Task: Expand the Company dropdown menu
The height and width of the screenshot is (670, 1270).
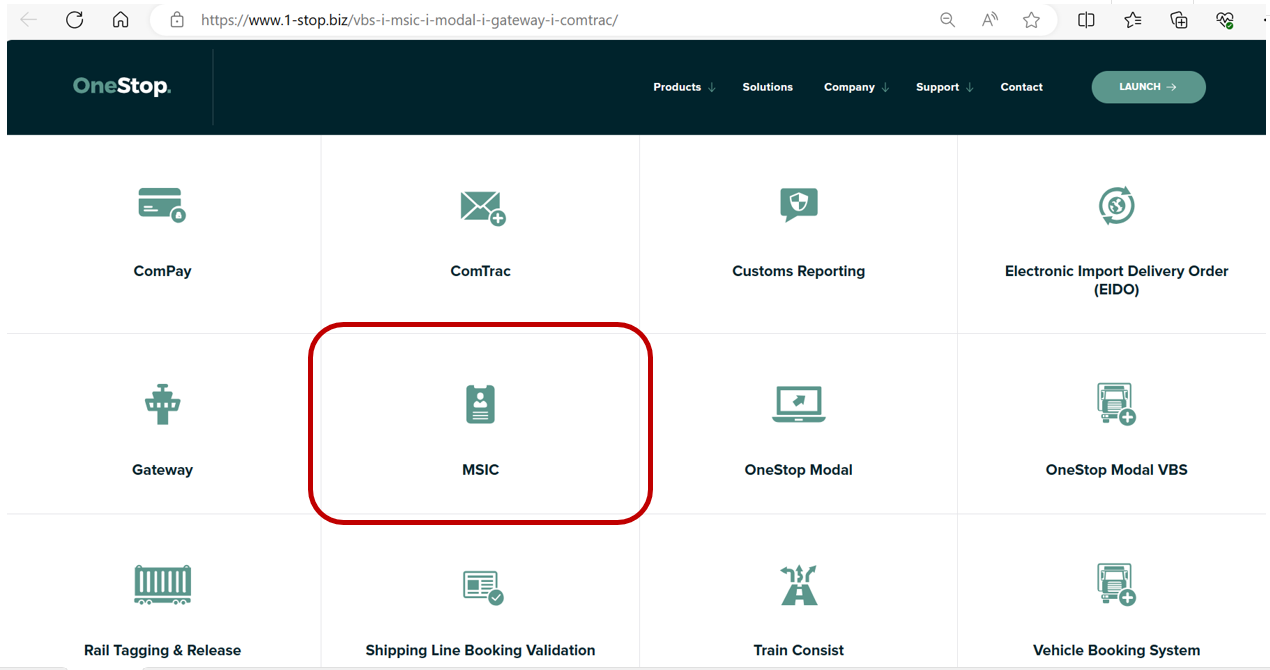Action: (856, 87)
